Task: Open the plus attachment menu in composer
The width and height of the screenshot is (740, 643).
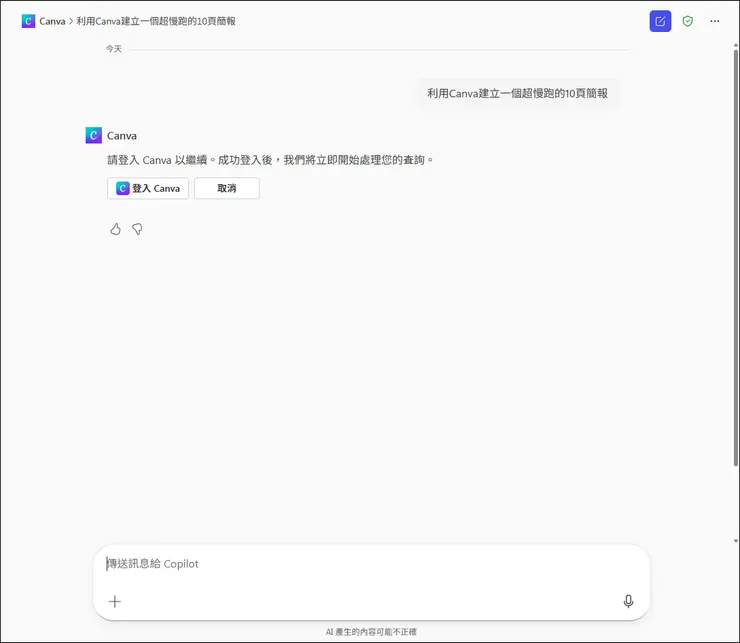Action: 115,601
